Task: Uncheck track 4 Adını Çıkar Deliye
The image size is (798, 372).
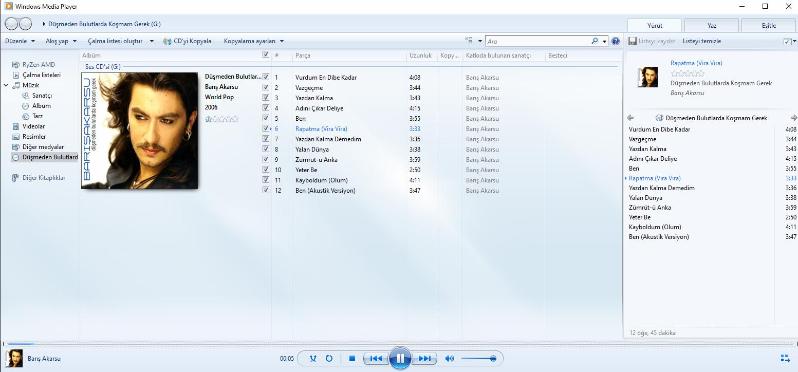Action: tap(265, 108)
